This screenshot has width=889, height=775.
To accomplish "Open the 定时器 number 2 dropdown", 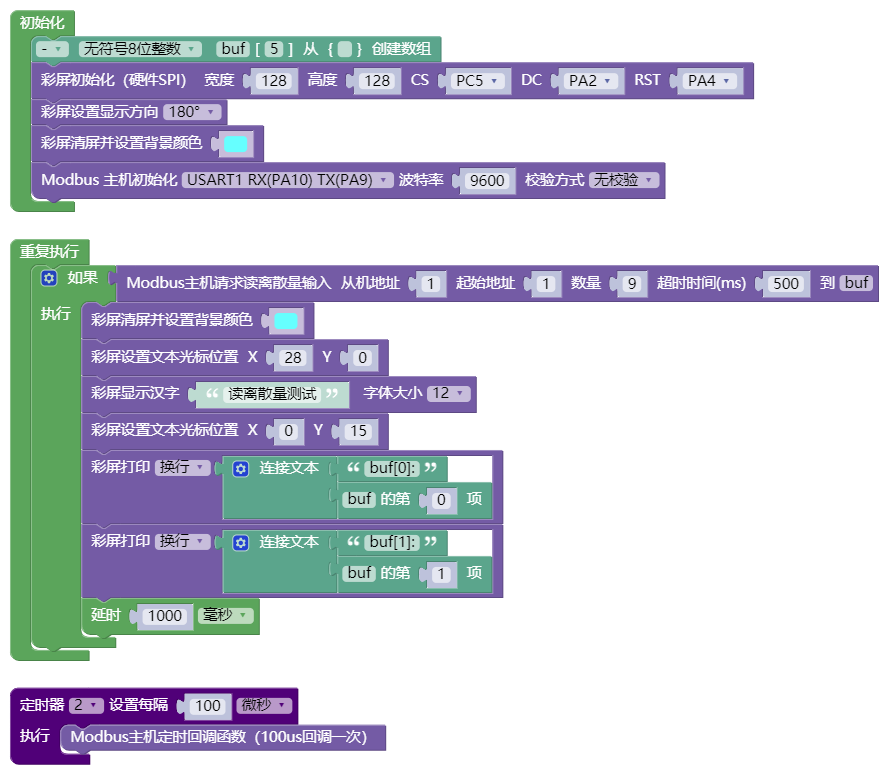I will 86,705.
